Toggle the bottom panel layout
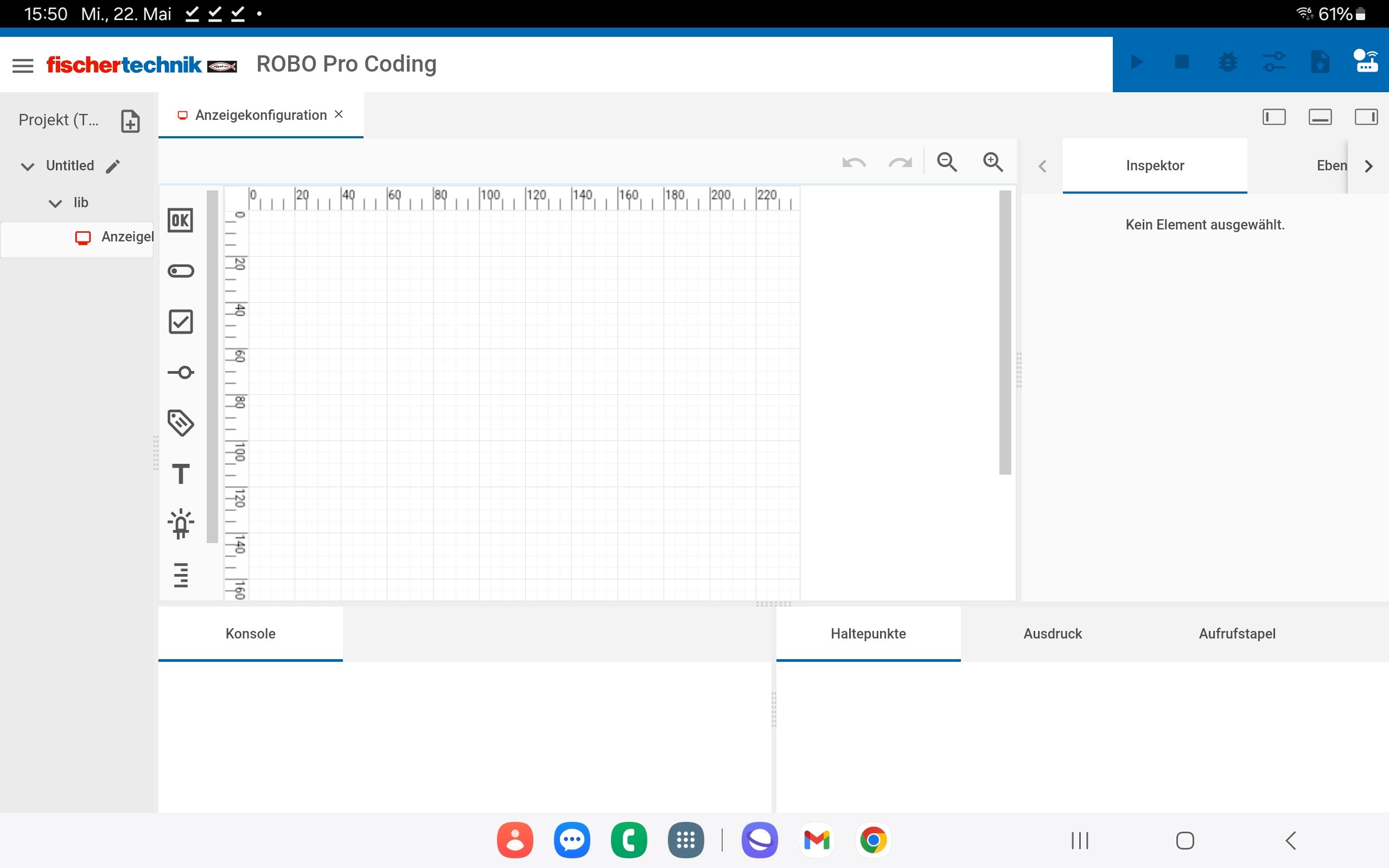1389x868 pixels. 1320,117
